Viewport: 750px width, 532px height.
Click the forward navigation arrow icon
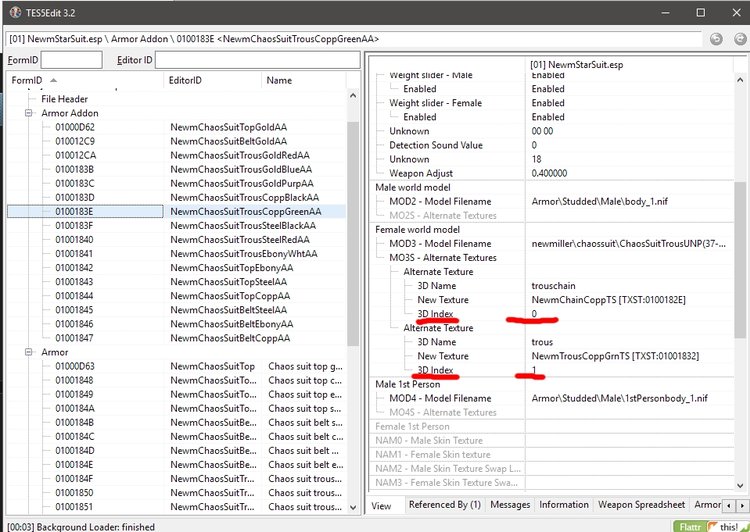coord(740,39)
